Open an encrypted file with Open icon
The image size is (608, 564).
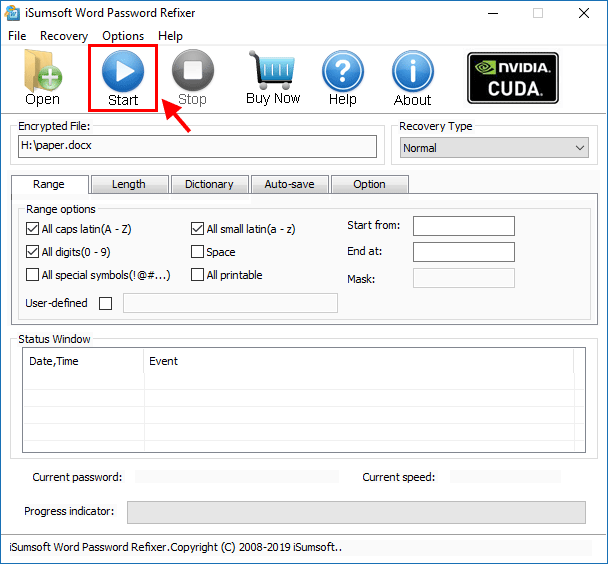coord(43,78)
